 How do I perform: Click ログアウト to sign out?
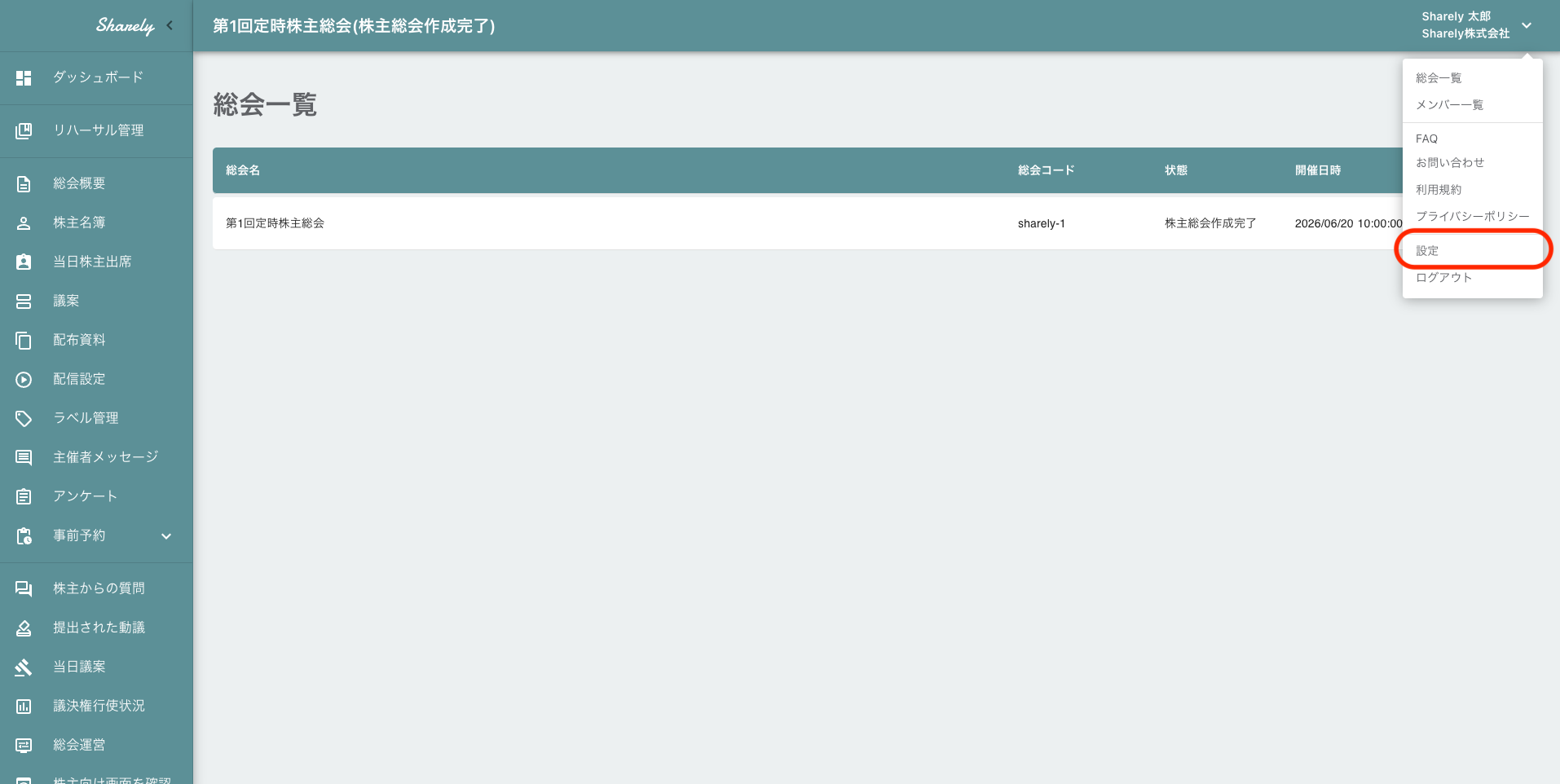[1443, 277]
